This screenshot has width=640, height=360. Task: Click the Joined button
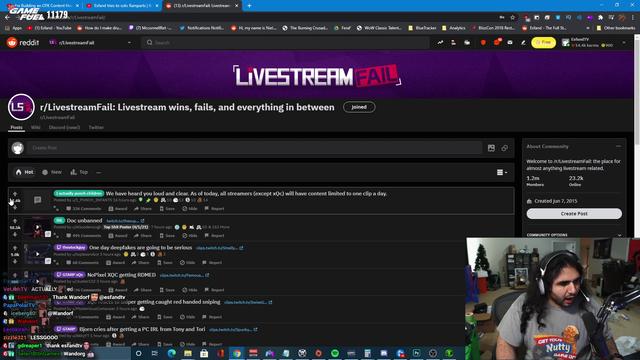tap(359, 107)
